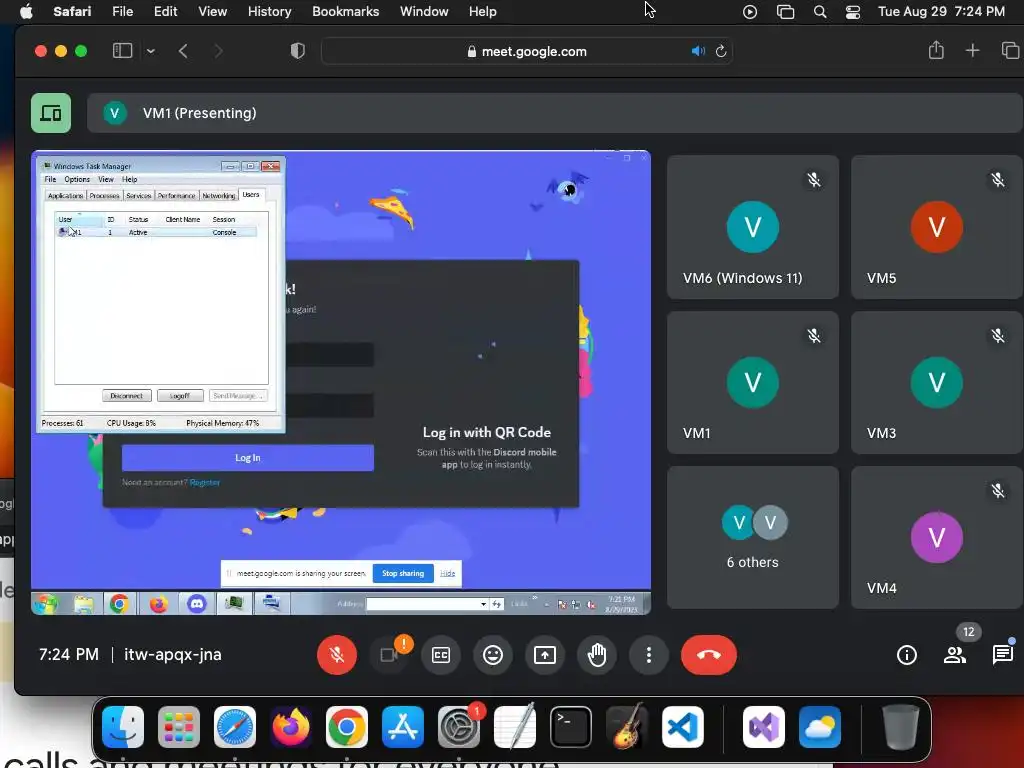
Task: Open a new tab plus button
Action: pyautogui.click(x=972, y=50)
